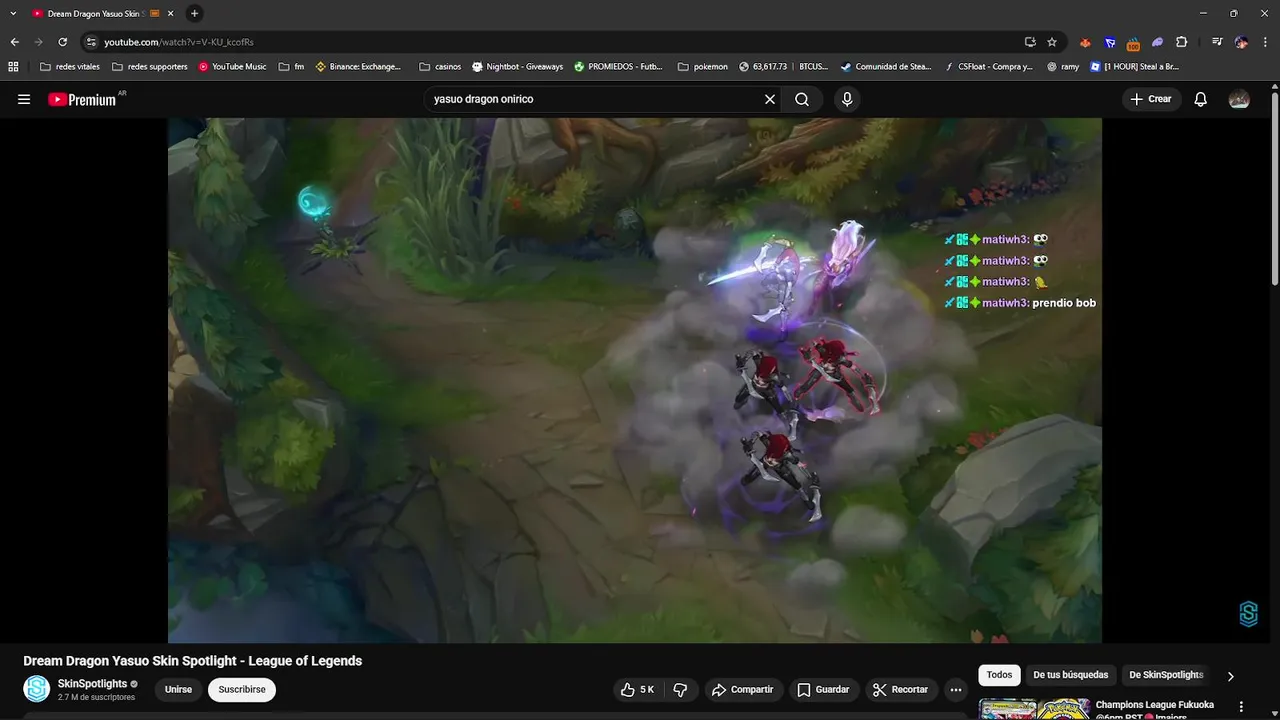Open the Binance Exchange bookmark
This screenshot has width=1280, height=720.
(358, 67)
